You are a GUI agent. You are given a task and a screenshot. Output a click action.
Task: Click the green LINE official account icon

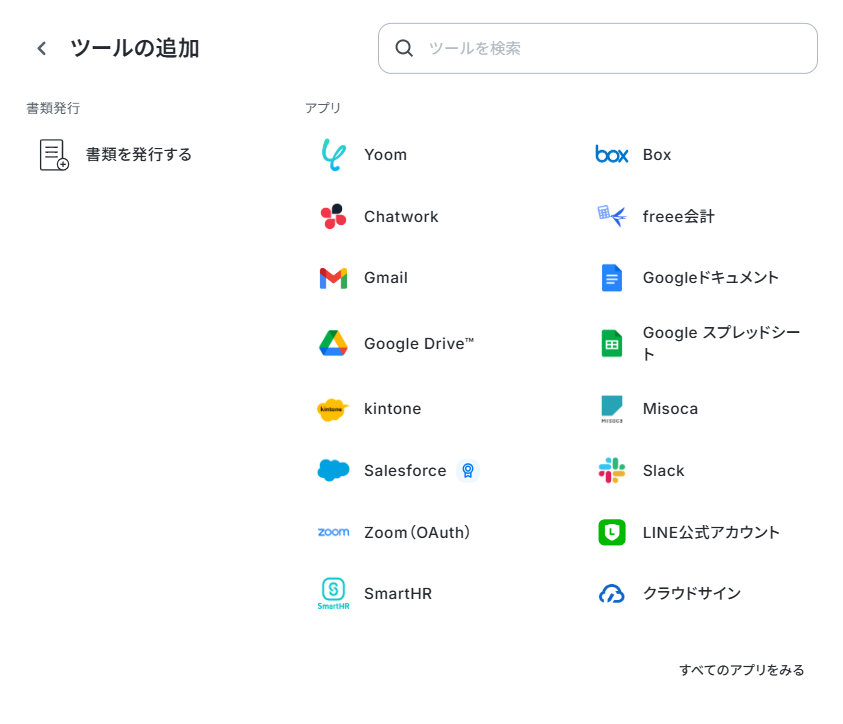[612, 532]
